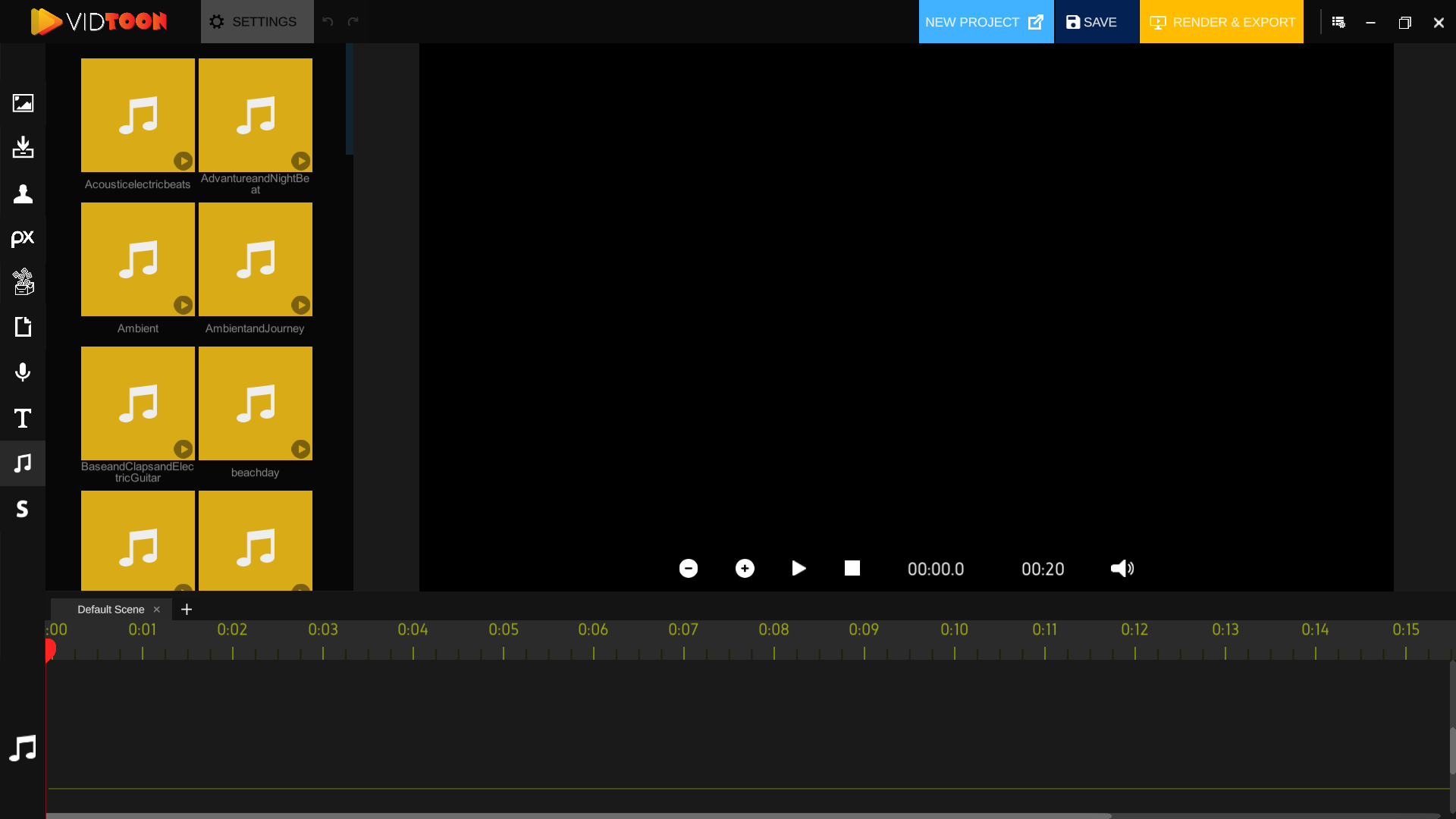Open the image backgrounds sidebar icon
The image size is (1456, 819).
23,103
